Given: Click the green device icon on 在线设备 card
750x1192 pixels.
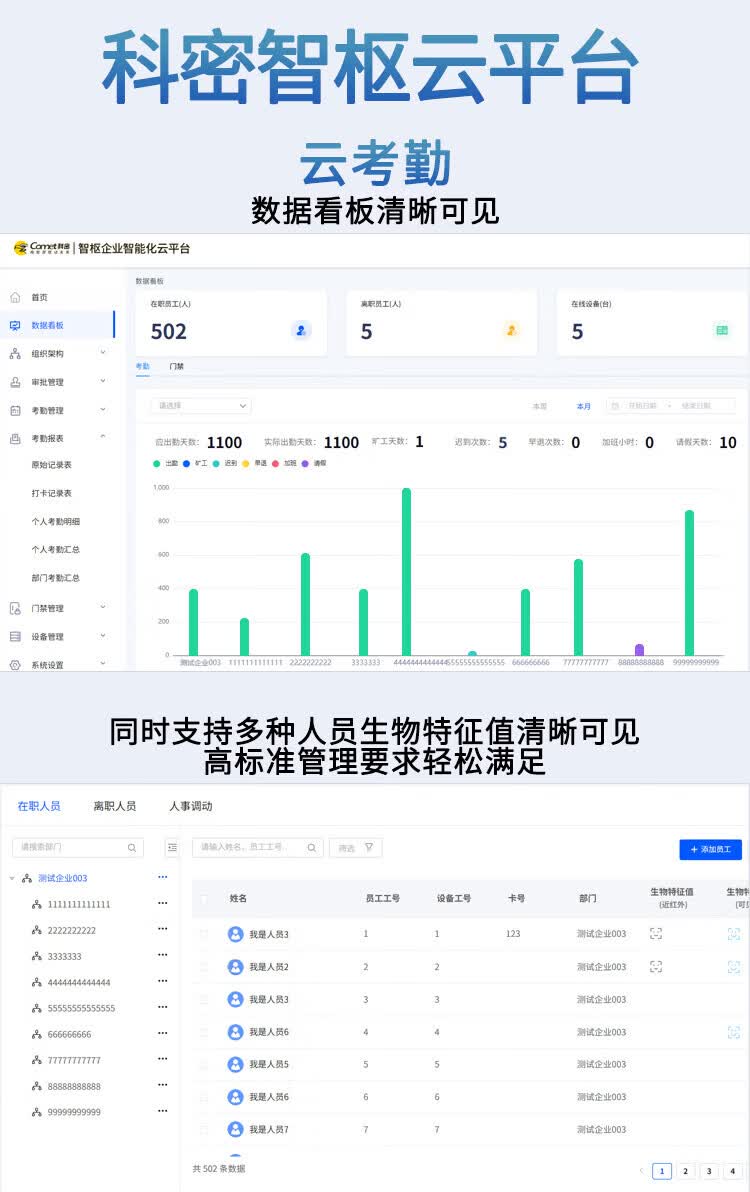Looking at the screenshot, I should tap(722, 331).
